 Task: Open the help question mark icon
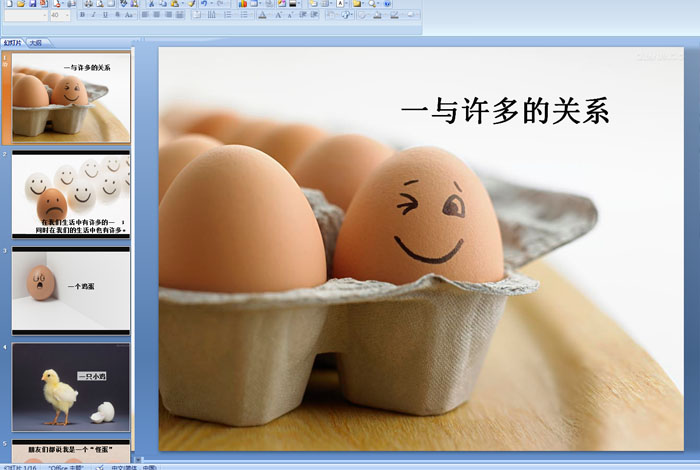[388, 4]
